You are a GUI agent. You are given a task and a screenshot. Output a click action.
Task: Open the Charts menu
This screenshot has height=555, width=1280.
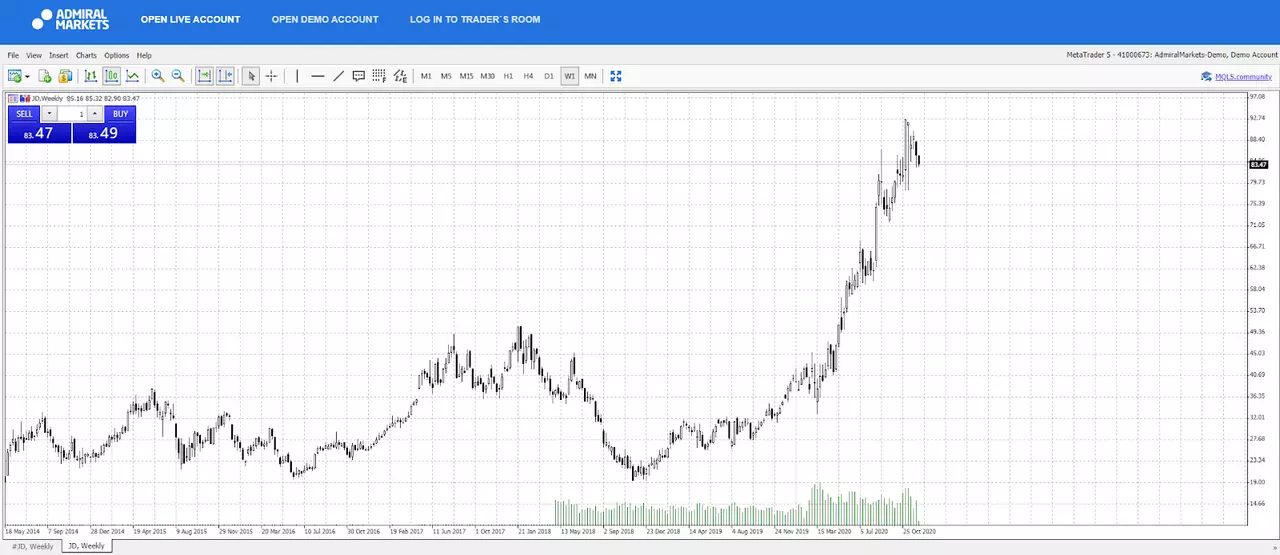86,55
